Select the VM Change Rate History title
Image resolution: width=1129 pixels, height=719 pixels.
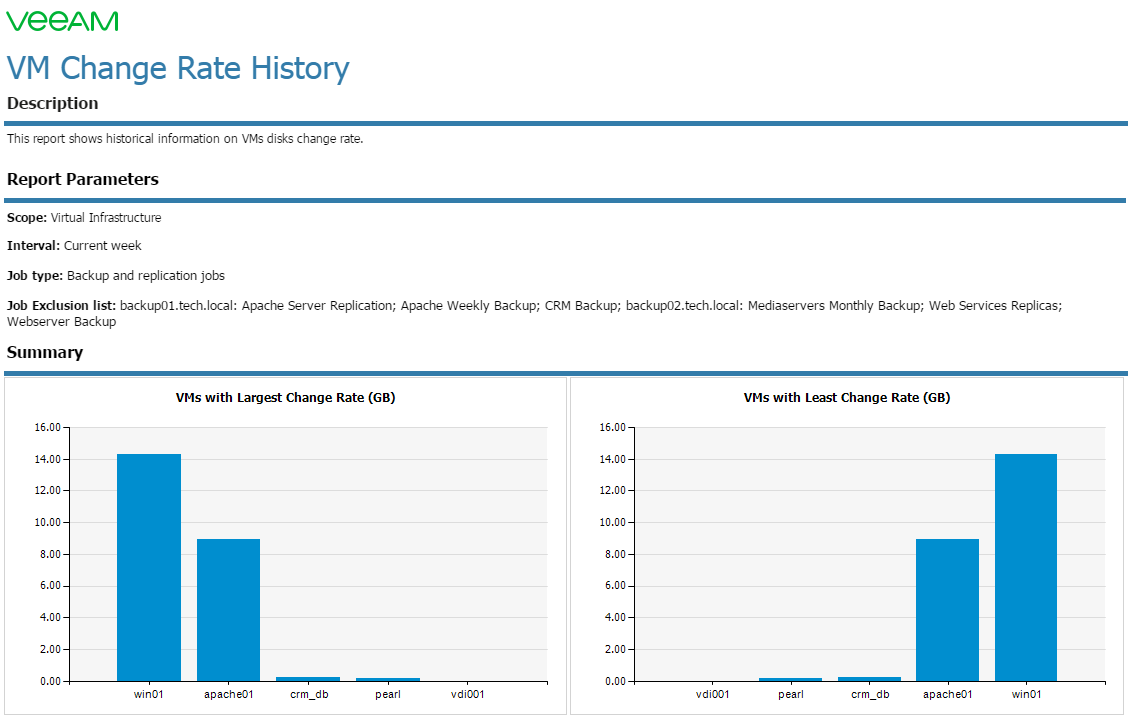click(x=178, y=68)
